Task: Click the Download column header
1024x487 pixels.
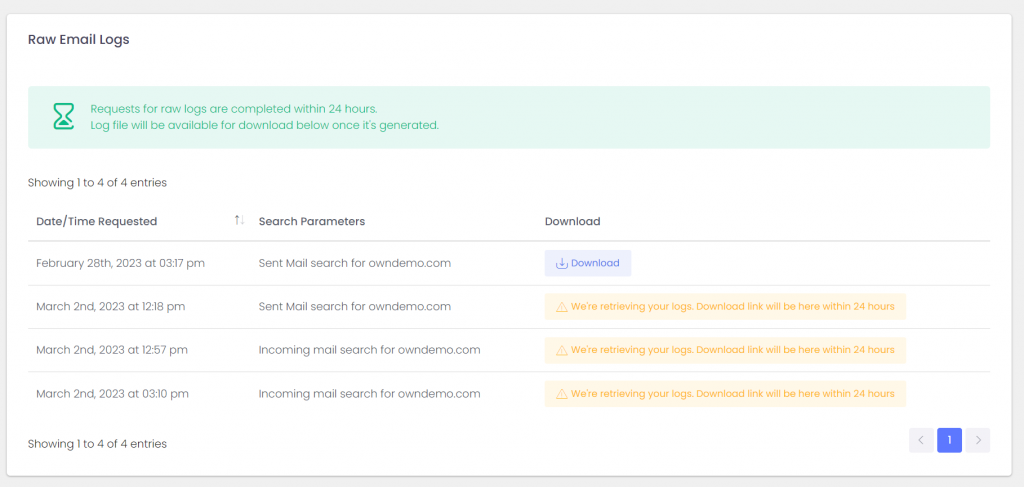Action: click(572, 221)
